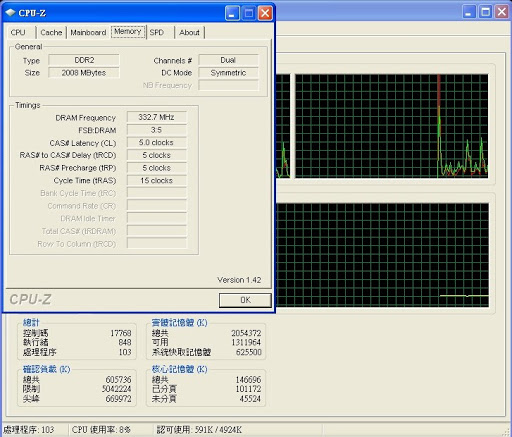
Task: Click the CPU-Z title bar icon
Action: coord(11,13)
